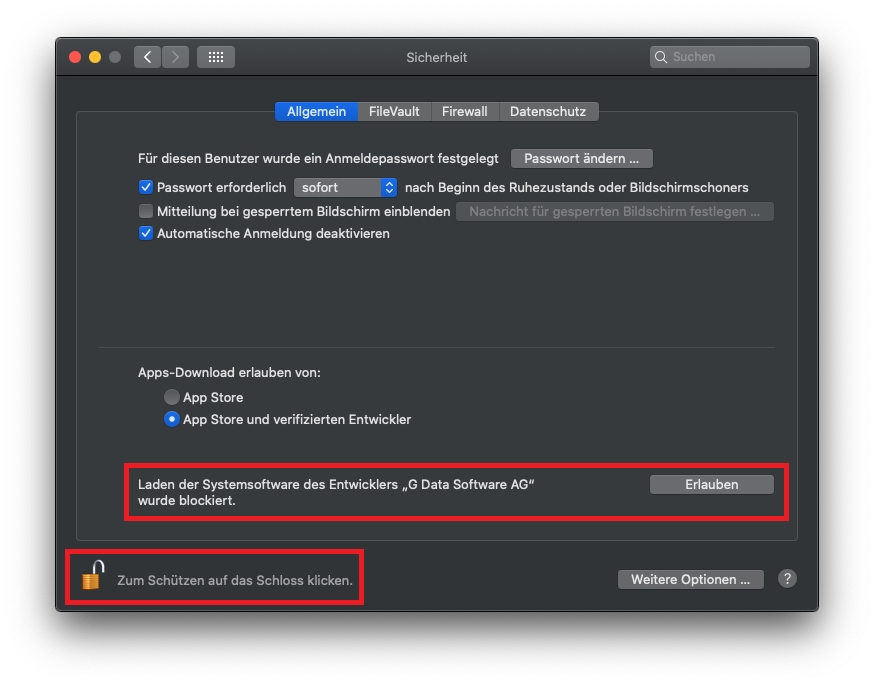Image resolution: width=874 pixels, height=685 pixels.
Task: Open the sofort delay dropdown
Action: click(346, 187)
